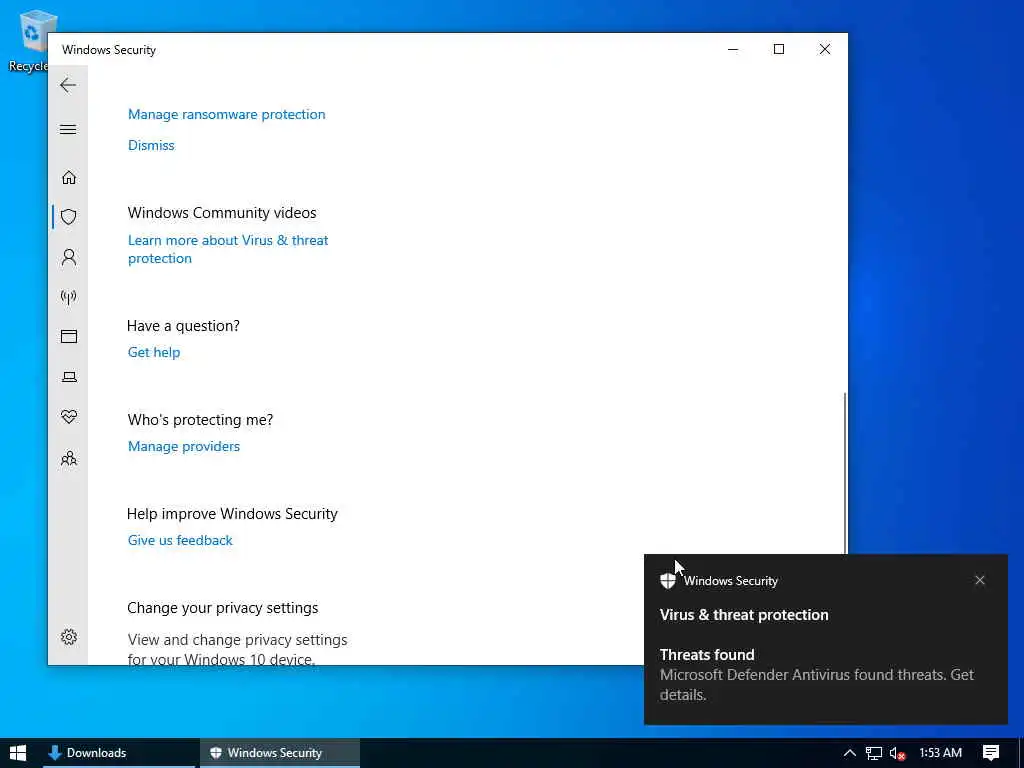Open Device performance & health heart icon
This screenshot has width=1024, height=768.
[x=69, y=417]
